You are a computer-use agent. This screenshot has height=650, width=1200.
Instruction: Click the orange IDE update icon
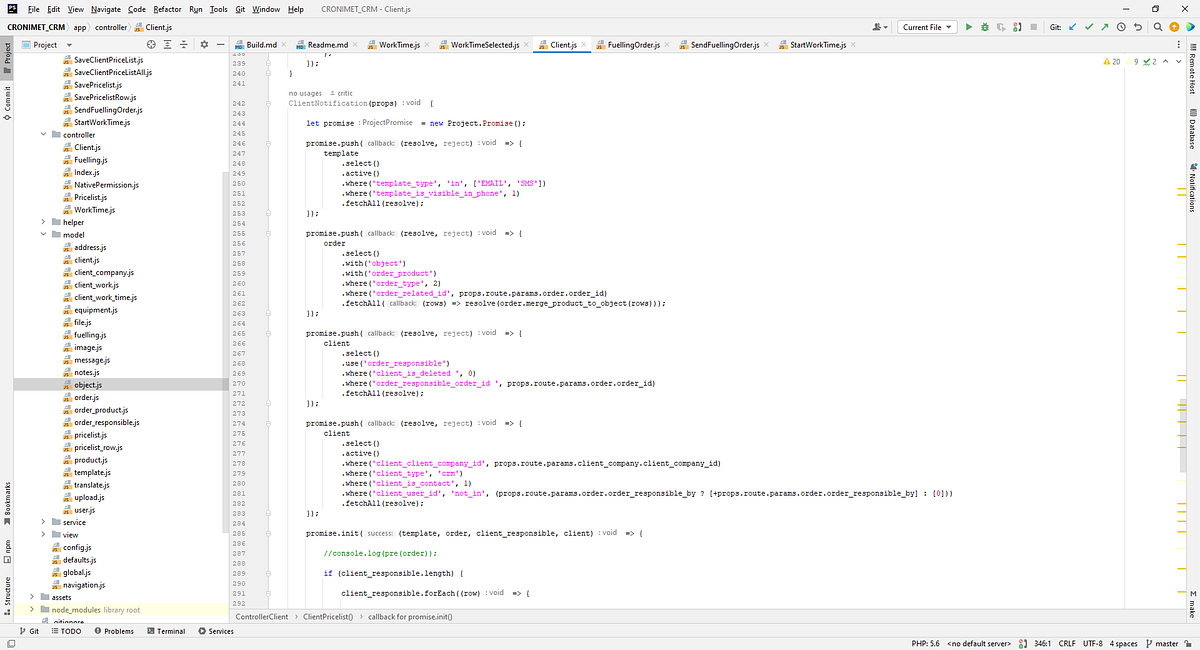1174,27
